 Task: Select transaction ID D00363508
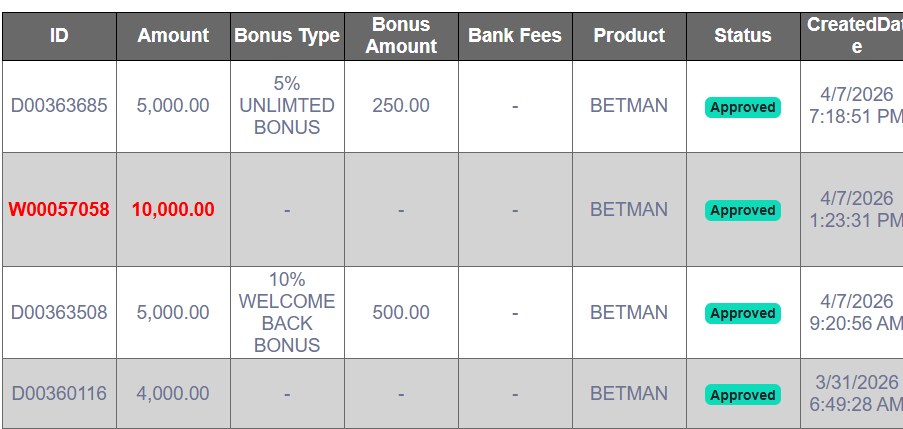click(59, 313)
